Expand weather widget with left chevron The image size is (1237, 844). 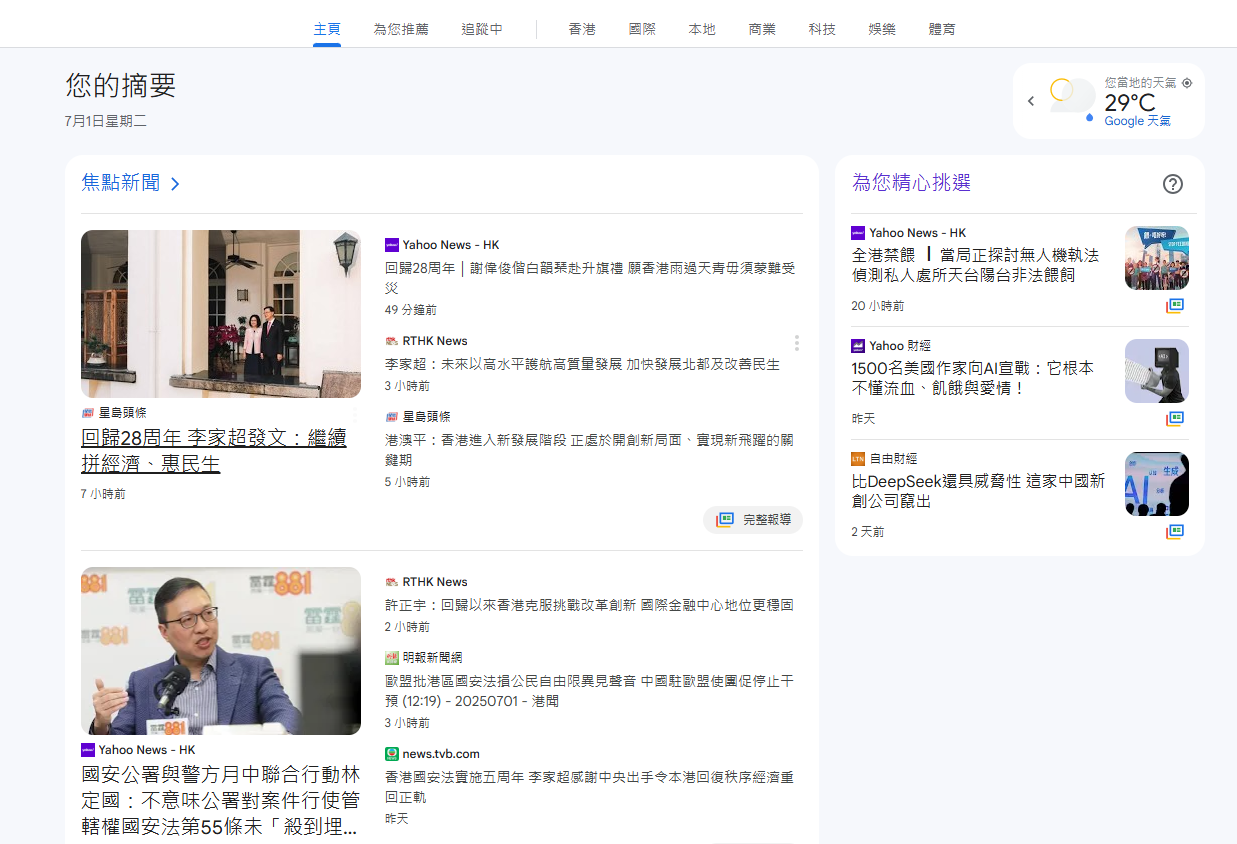(x=1031, y=101)
